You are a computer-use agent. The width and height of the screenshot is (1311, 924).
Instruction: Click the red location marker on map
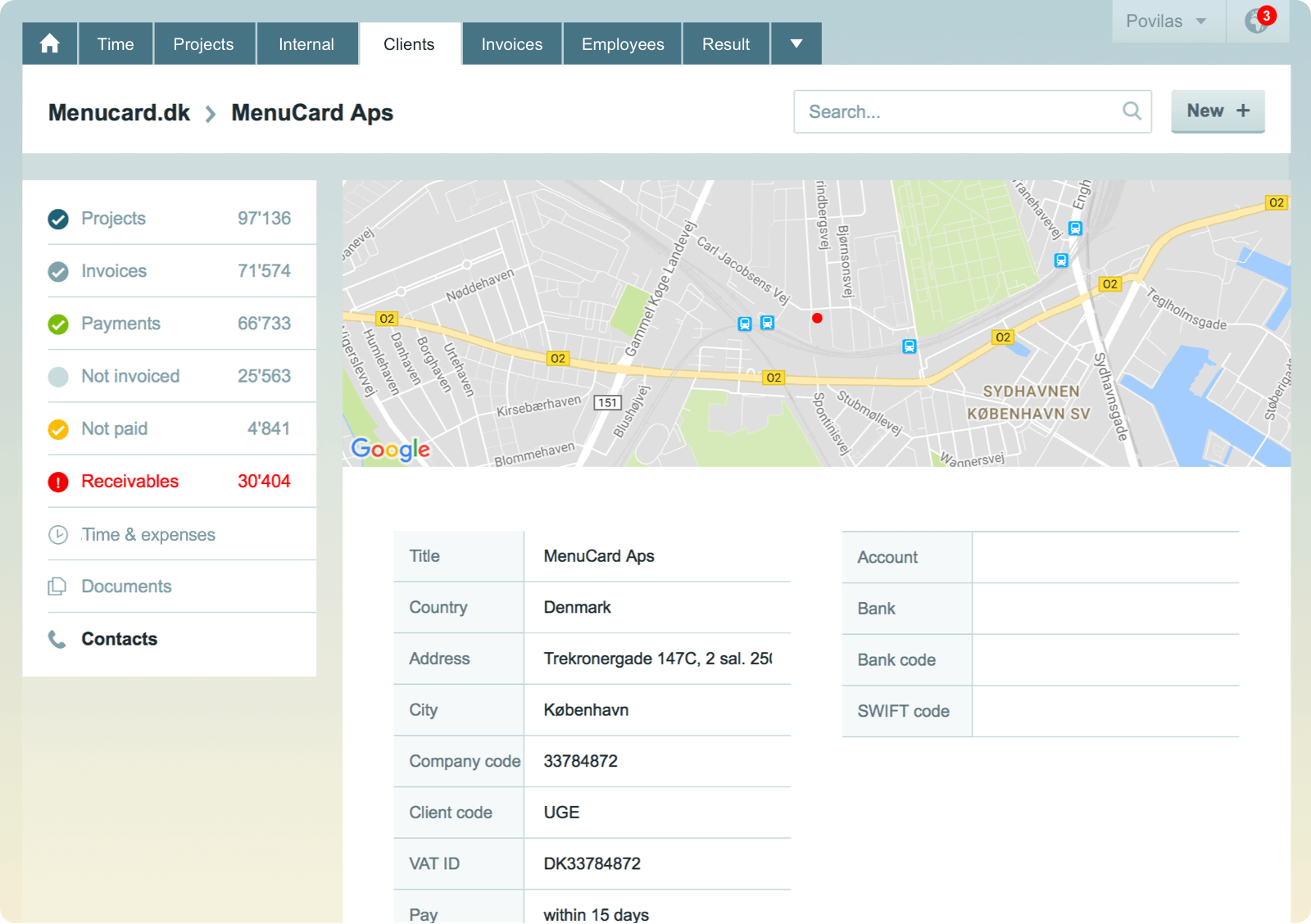pos(817,318)
